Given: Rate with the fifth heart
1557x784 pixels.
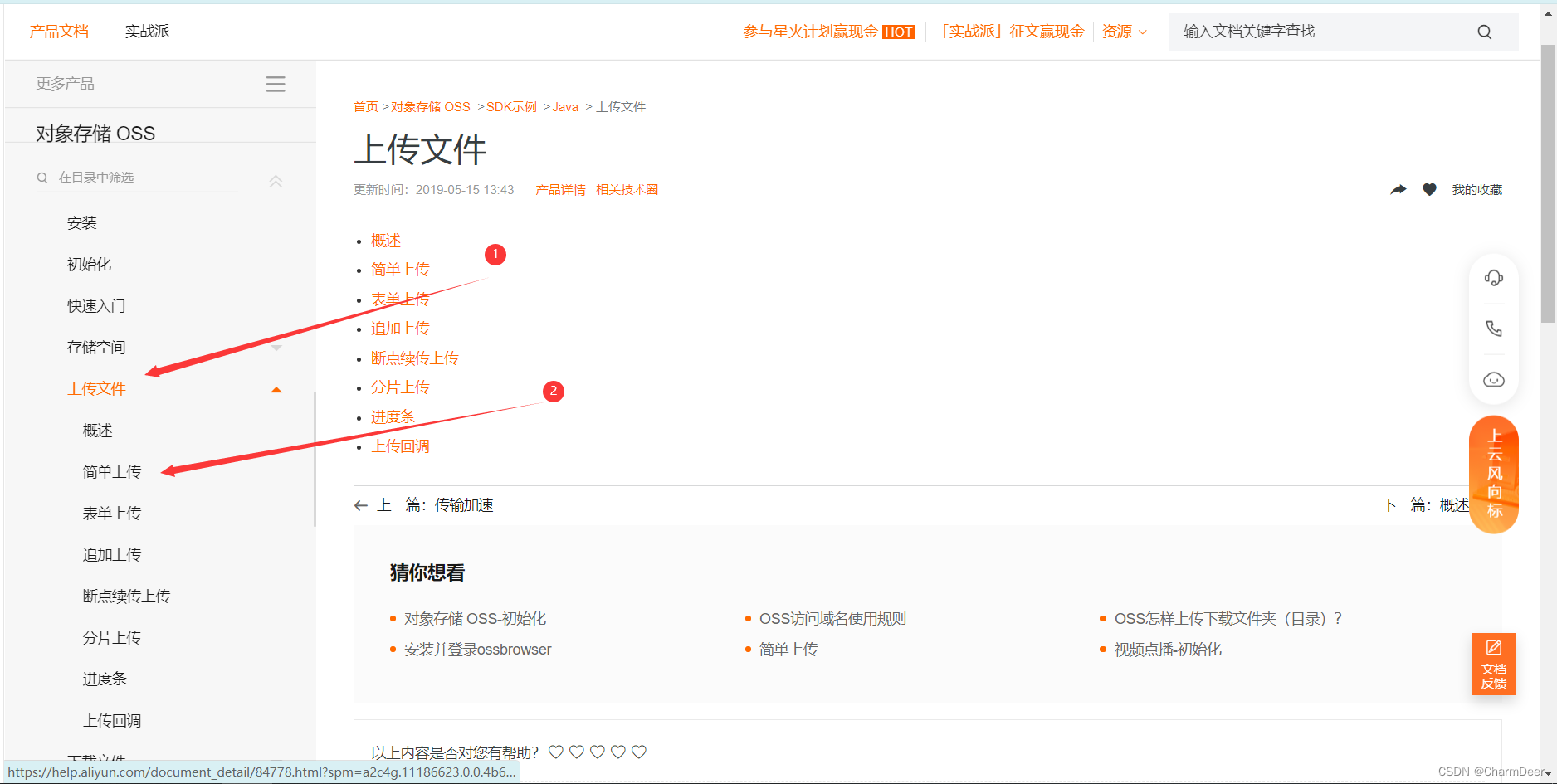Looking at the screenshot, I should 639,752.
